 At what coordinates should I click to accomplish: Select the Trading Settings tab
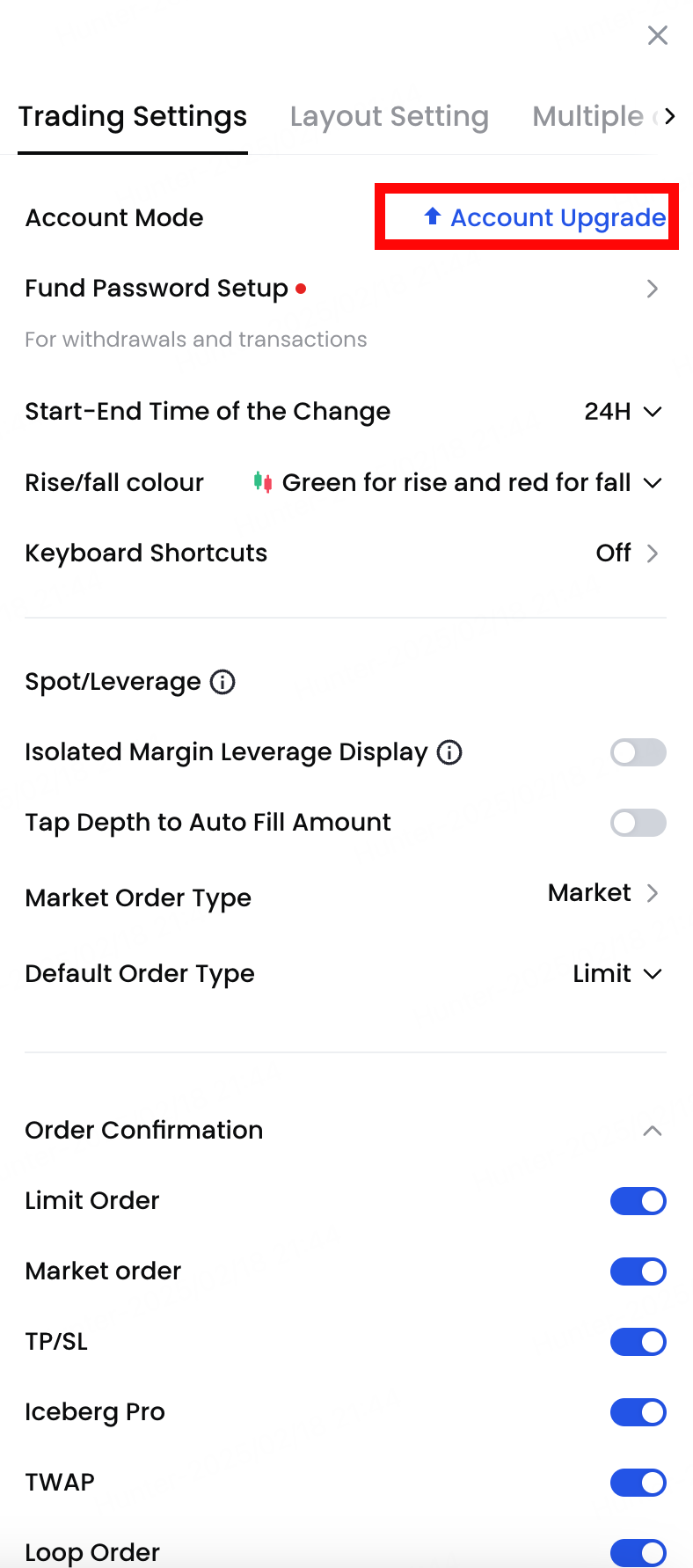pyautogui.click(x=133, y=116)
